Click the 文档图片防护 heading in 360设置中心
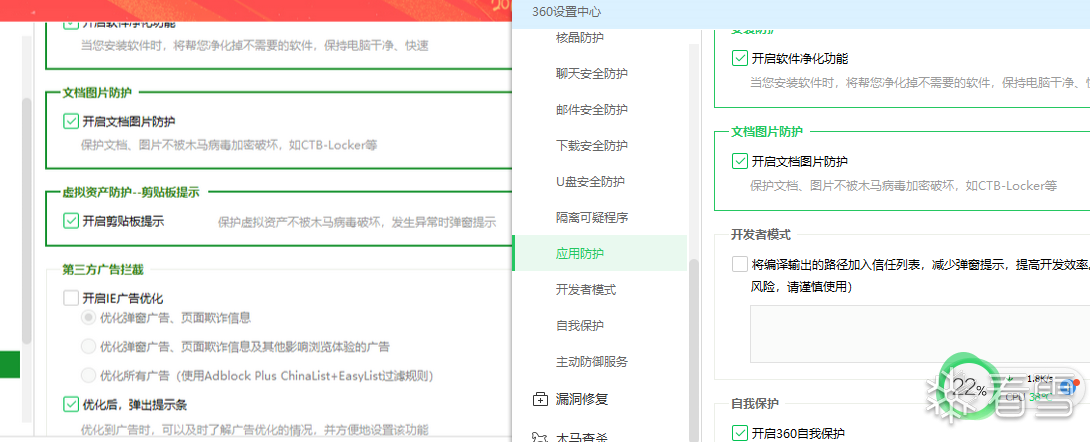The image size is (1090, 442). point(767,131)
